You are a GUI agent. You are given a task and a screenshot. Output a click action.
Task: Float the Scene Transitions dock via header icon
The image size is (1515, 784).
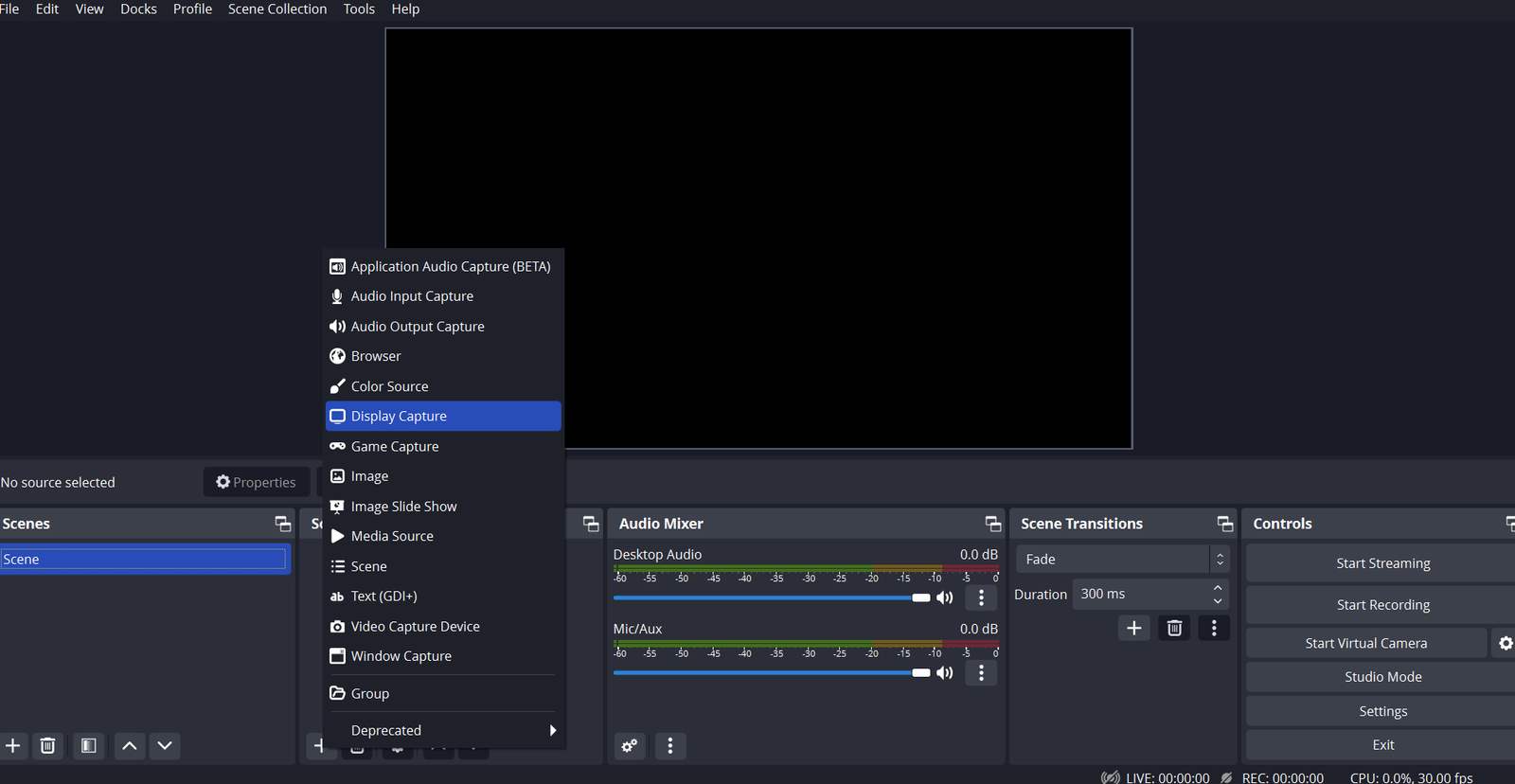(1224, 524)
